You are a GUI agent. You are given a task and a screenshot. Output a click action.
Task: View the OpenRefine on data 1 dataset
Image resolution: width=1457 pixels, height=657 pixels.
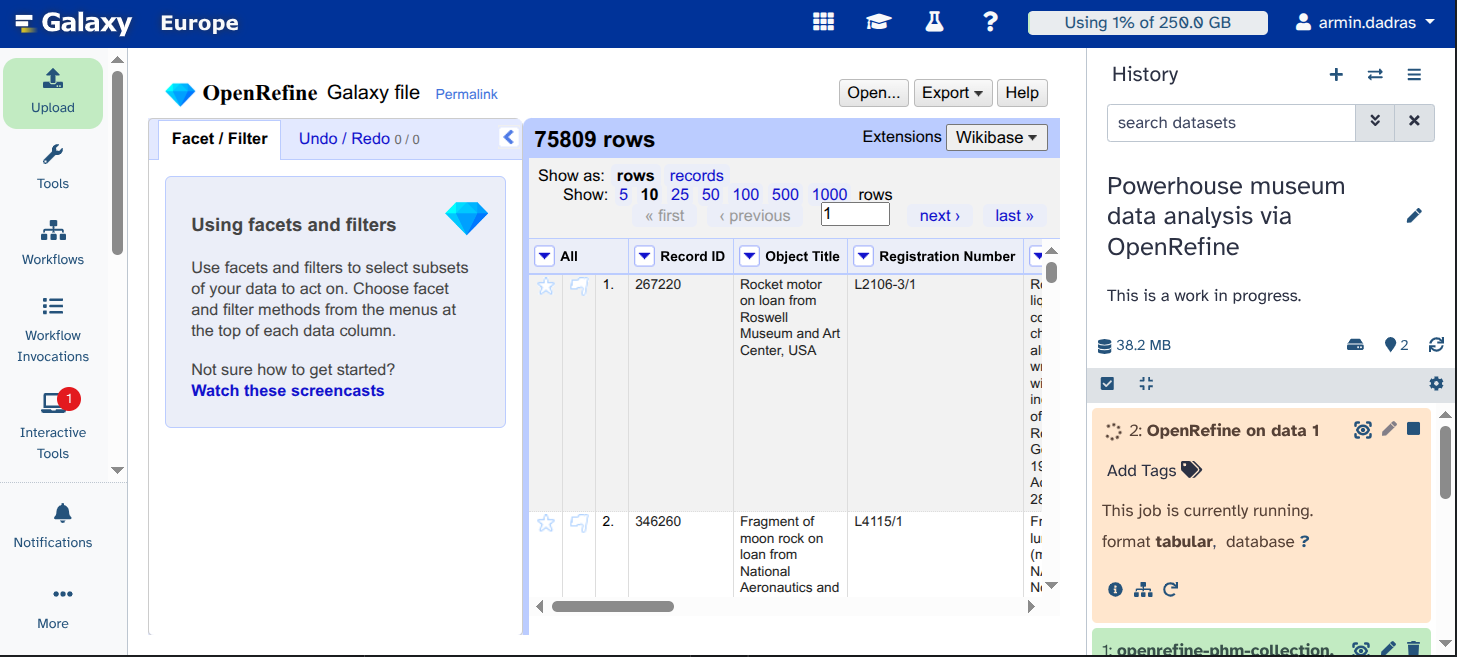[1362, 430]
